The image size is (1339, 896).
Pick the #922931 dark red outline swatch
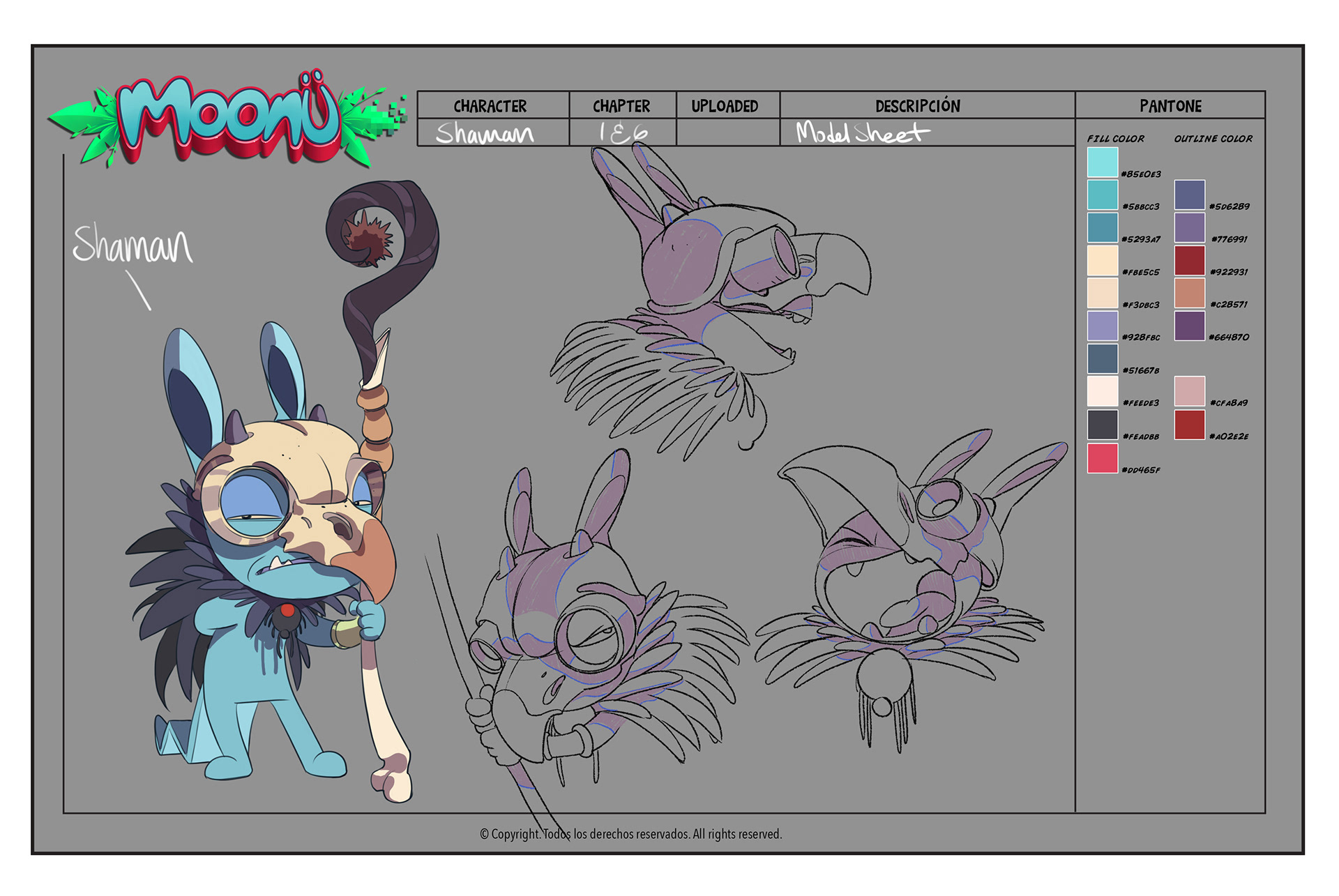click(1189, 261)
